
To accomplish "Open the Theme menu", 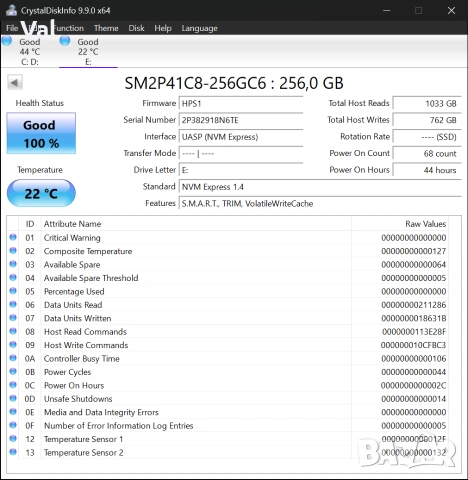I will coord(106,28).
